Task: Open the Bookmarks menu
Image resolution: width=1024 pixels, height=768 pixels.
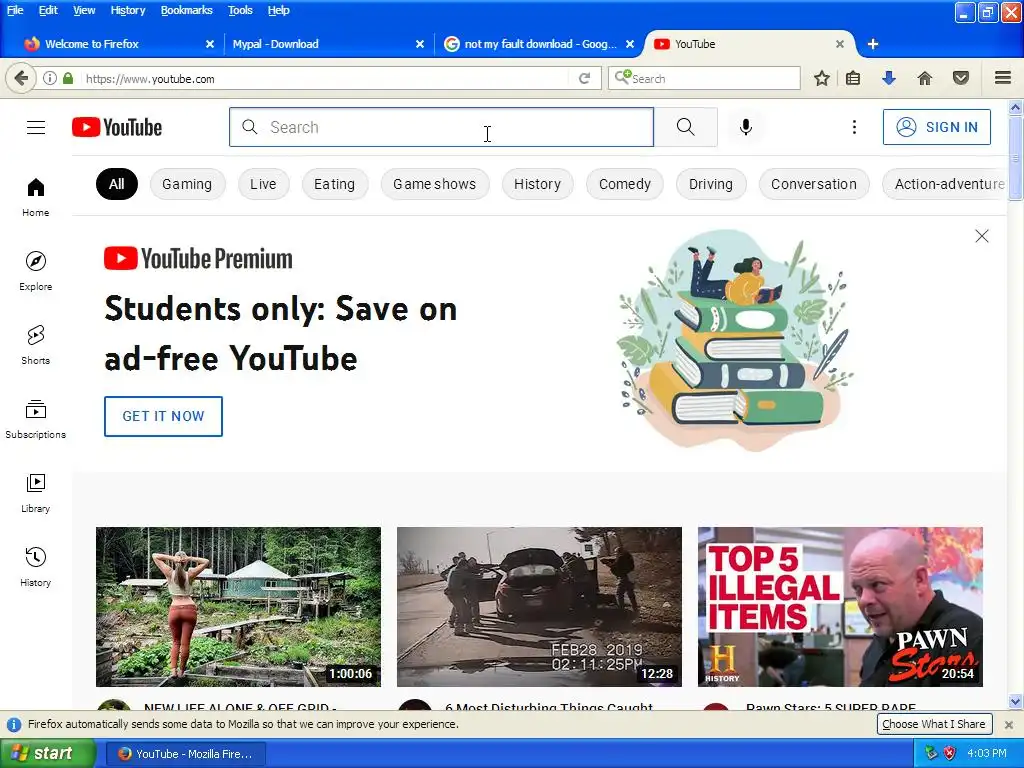Action: point(186,10)
